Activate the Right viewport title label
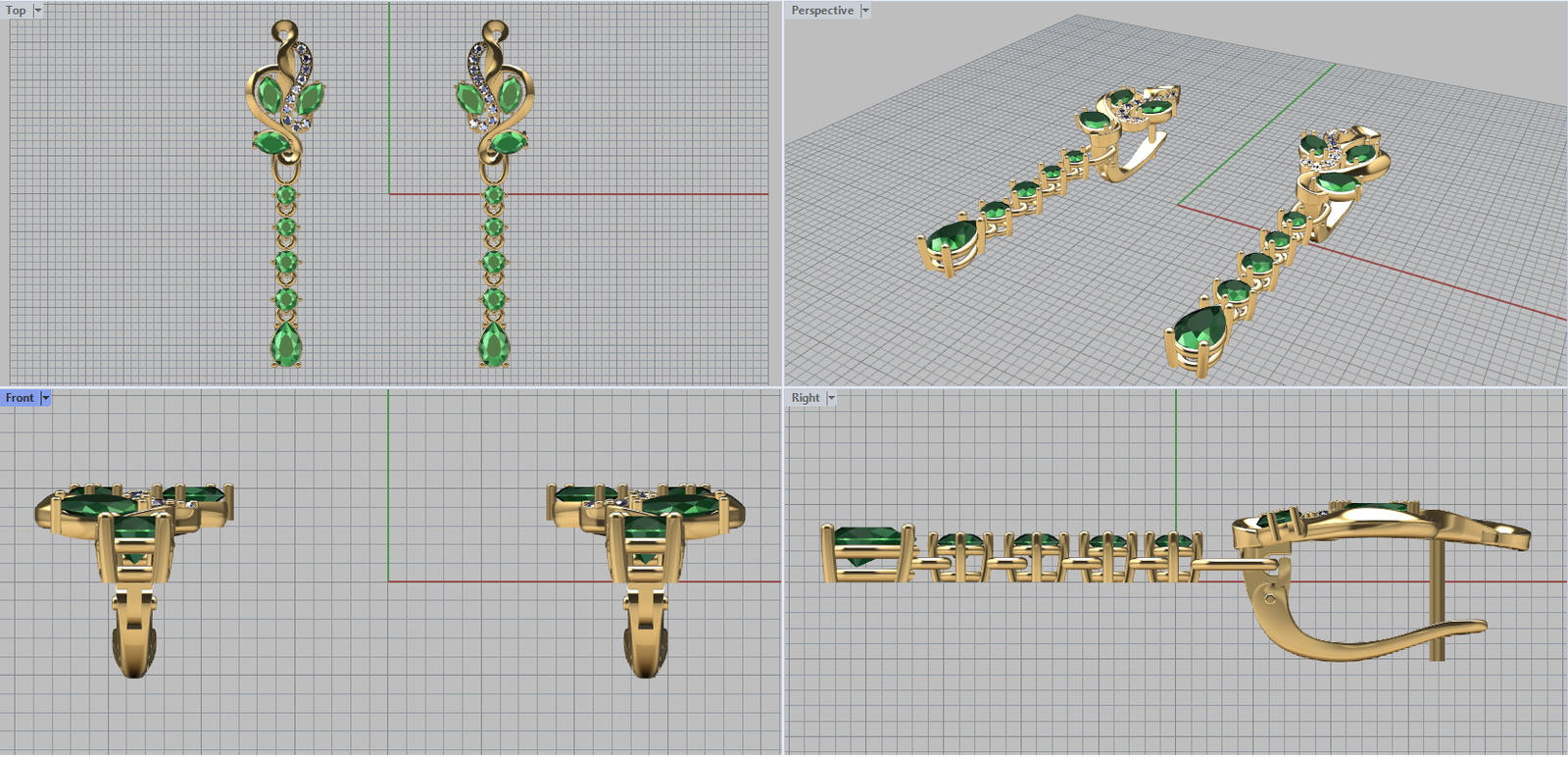Screen dimensions: 1568x757 click(805, 398)
